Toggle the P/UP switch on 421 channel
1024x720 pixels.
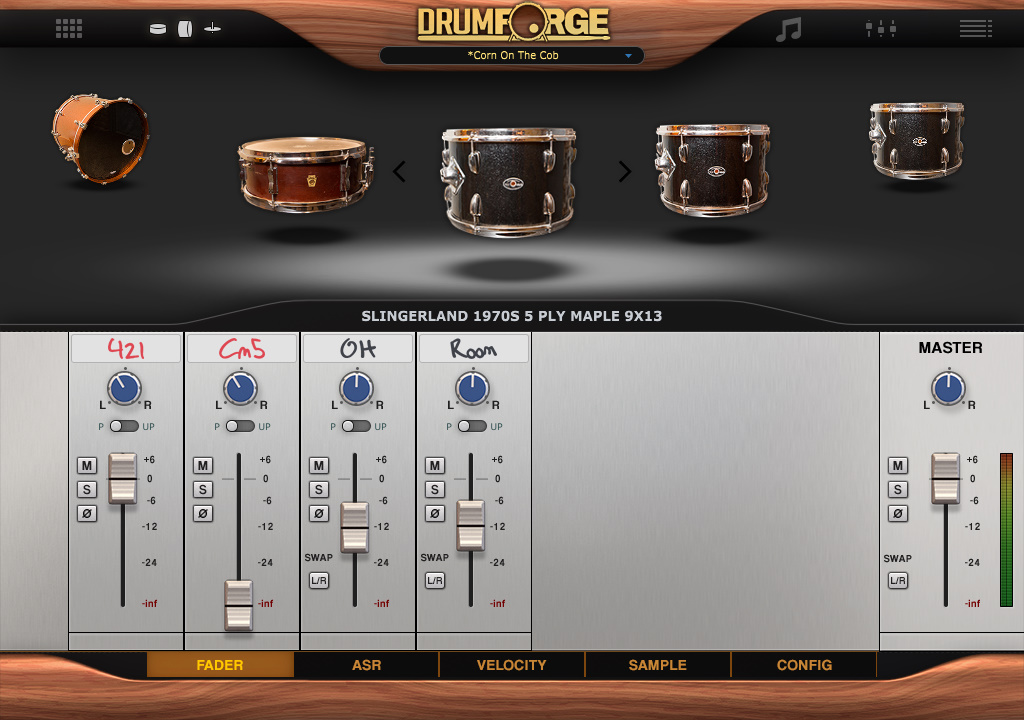coord(124,426)
